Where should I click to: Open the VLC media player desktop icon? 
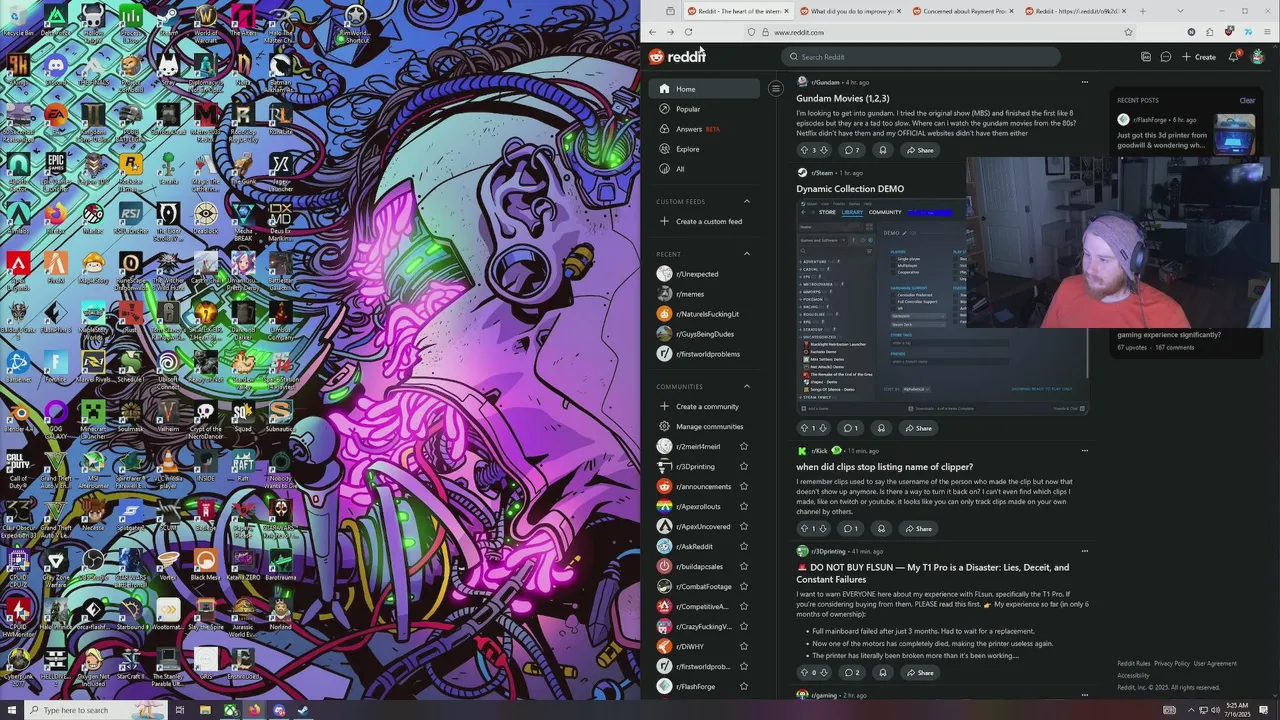[169, 469]
